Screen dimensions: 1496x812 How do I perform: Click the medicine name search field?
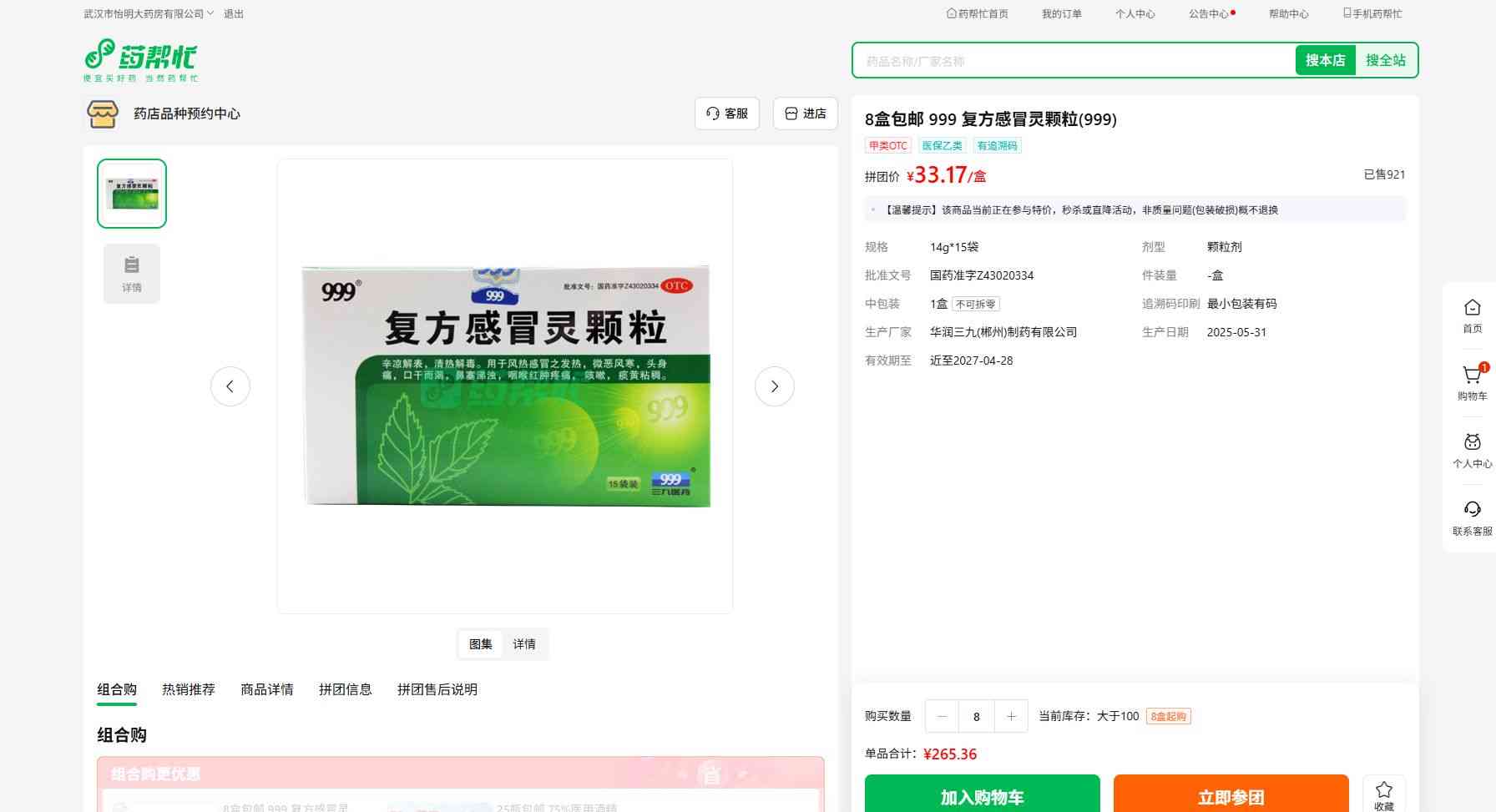(1073, 61)
